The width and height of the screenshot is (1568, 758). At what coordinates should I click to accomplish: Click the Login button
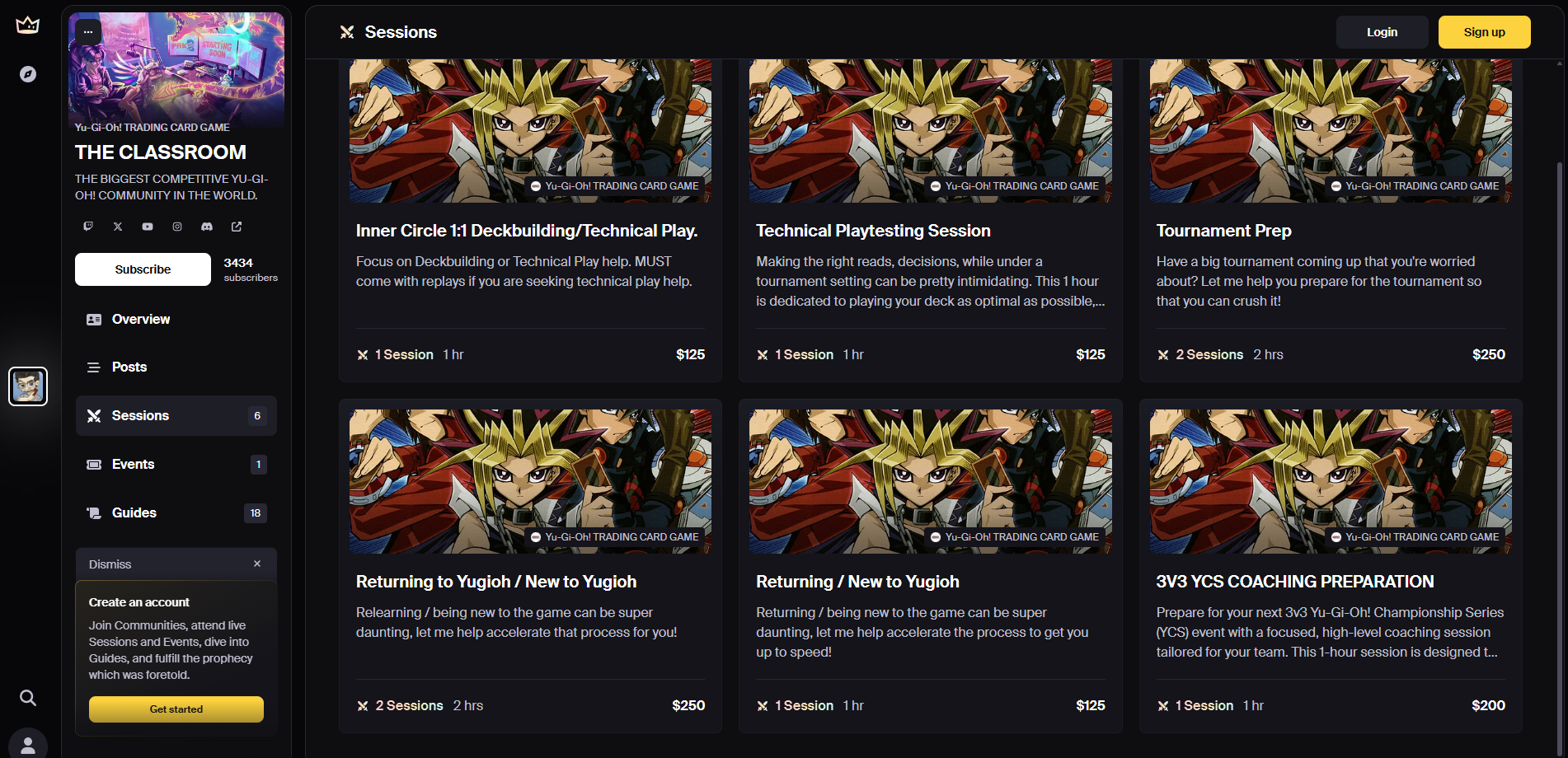pyautogui.click(x=1383, y=32)
